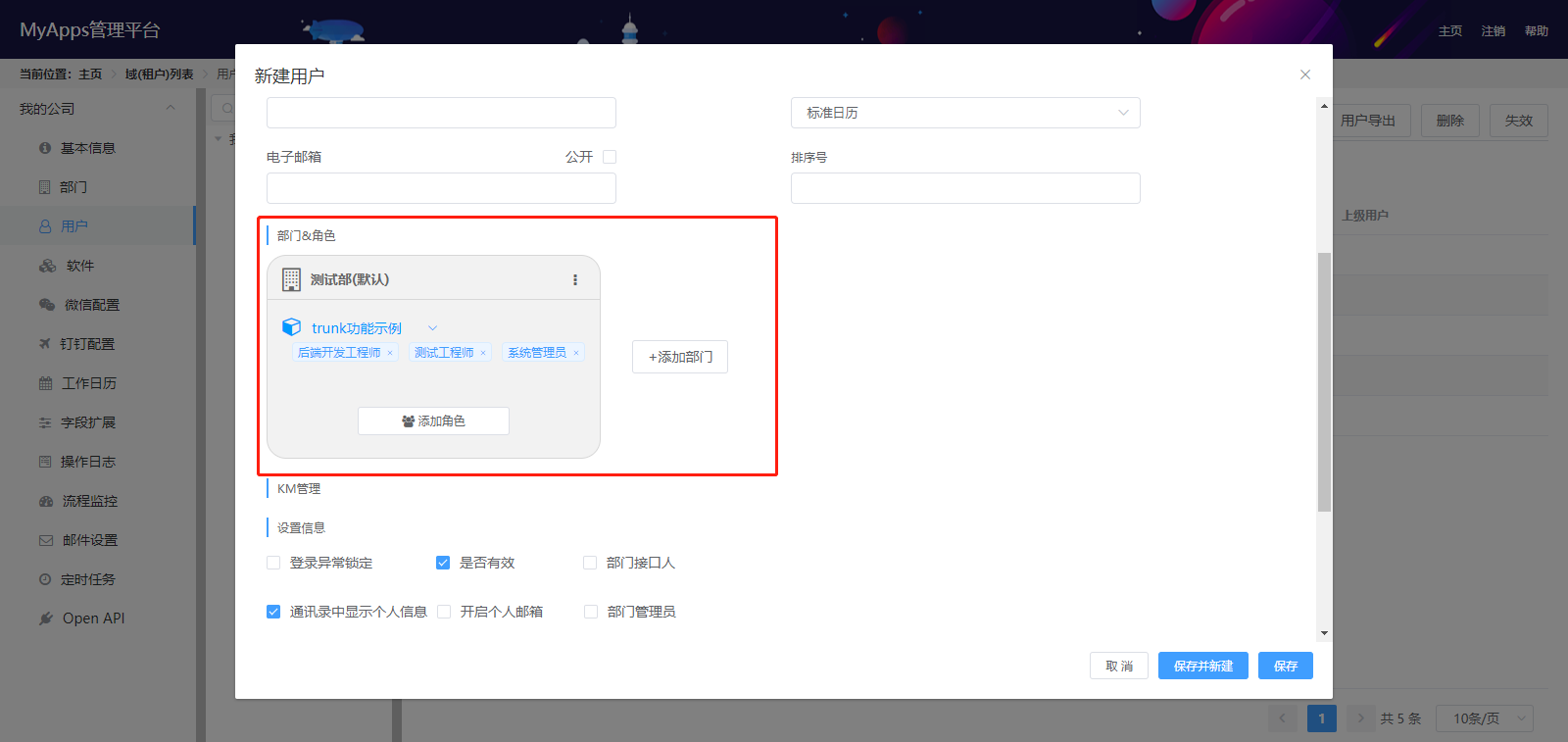
Task: Click the 添加角色 button
Action: coord(433,420)
